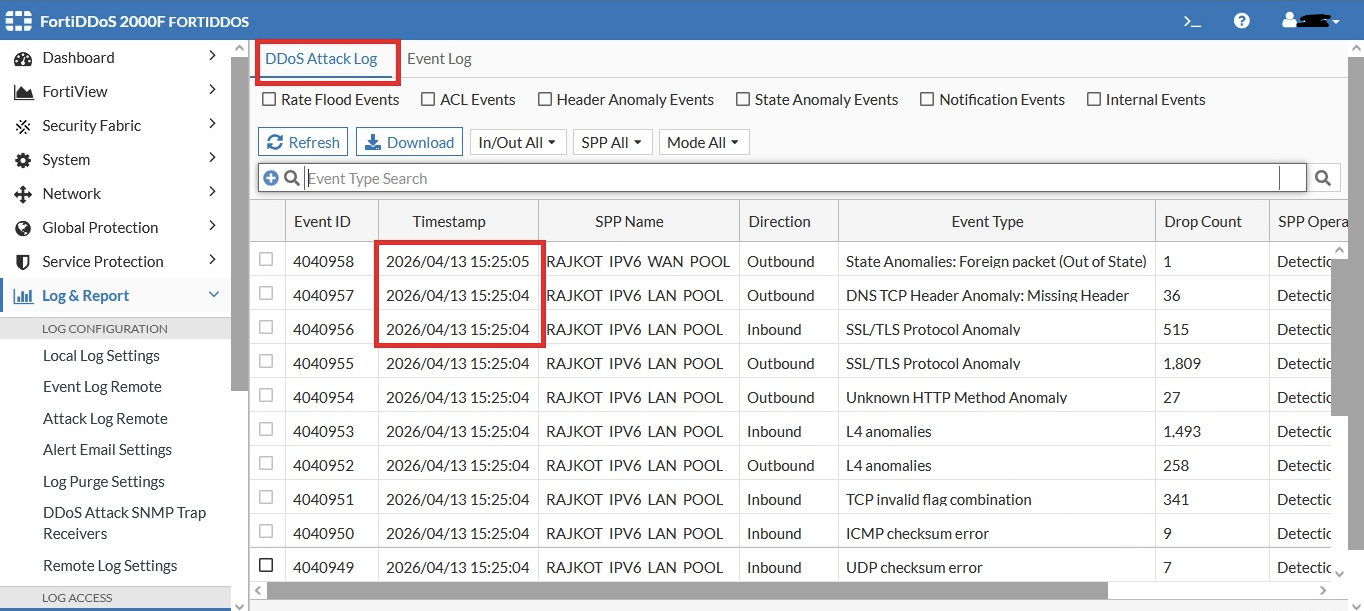This screenshot has width=1364, height=611.
Task: Select 'UDP checksum error' event cell
Action: (914, 567)
